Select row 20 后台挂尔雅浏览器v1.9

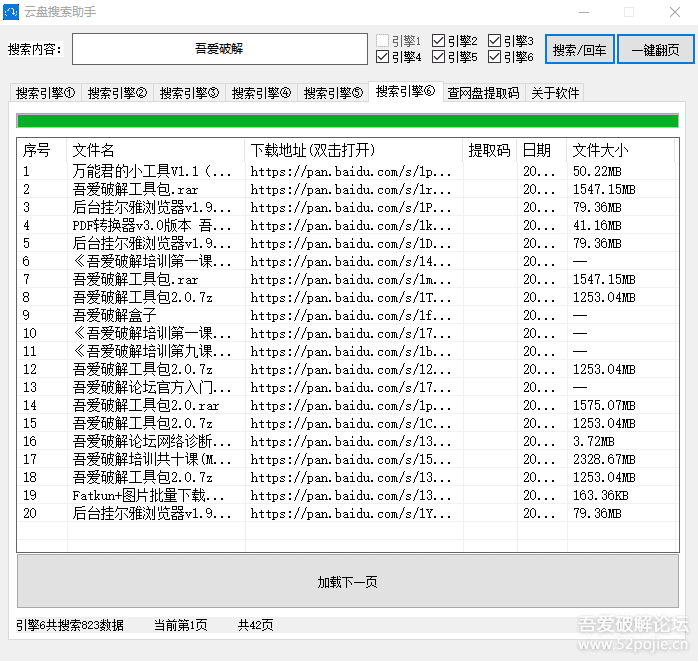348,513
